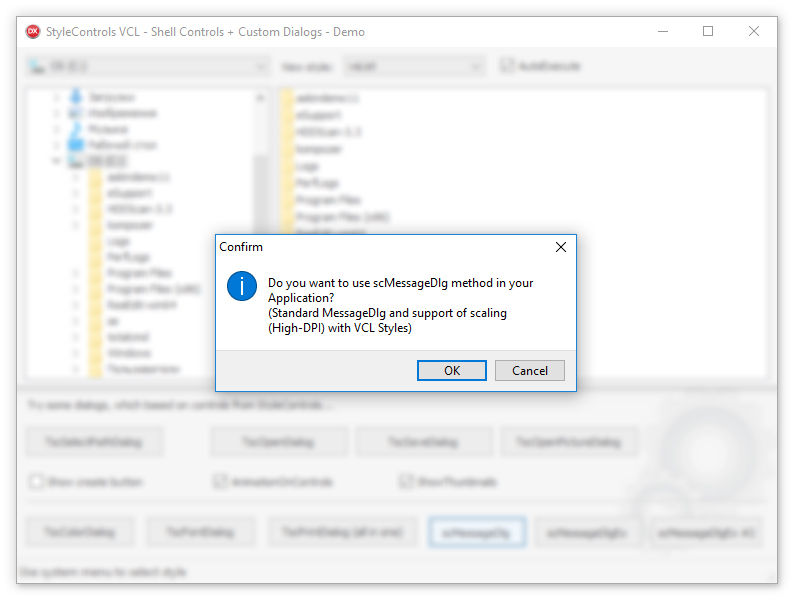Toggle the Show create button checkbox

click(36, 482)
